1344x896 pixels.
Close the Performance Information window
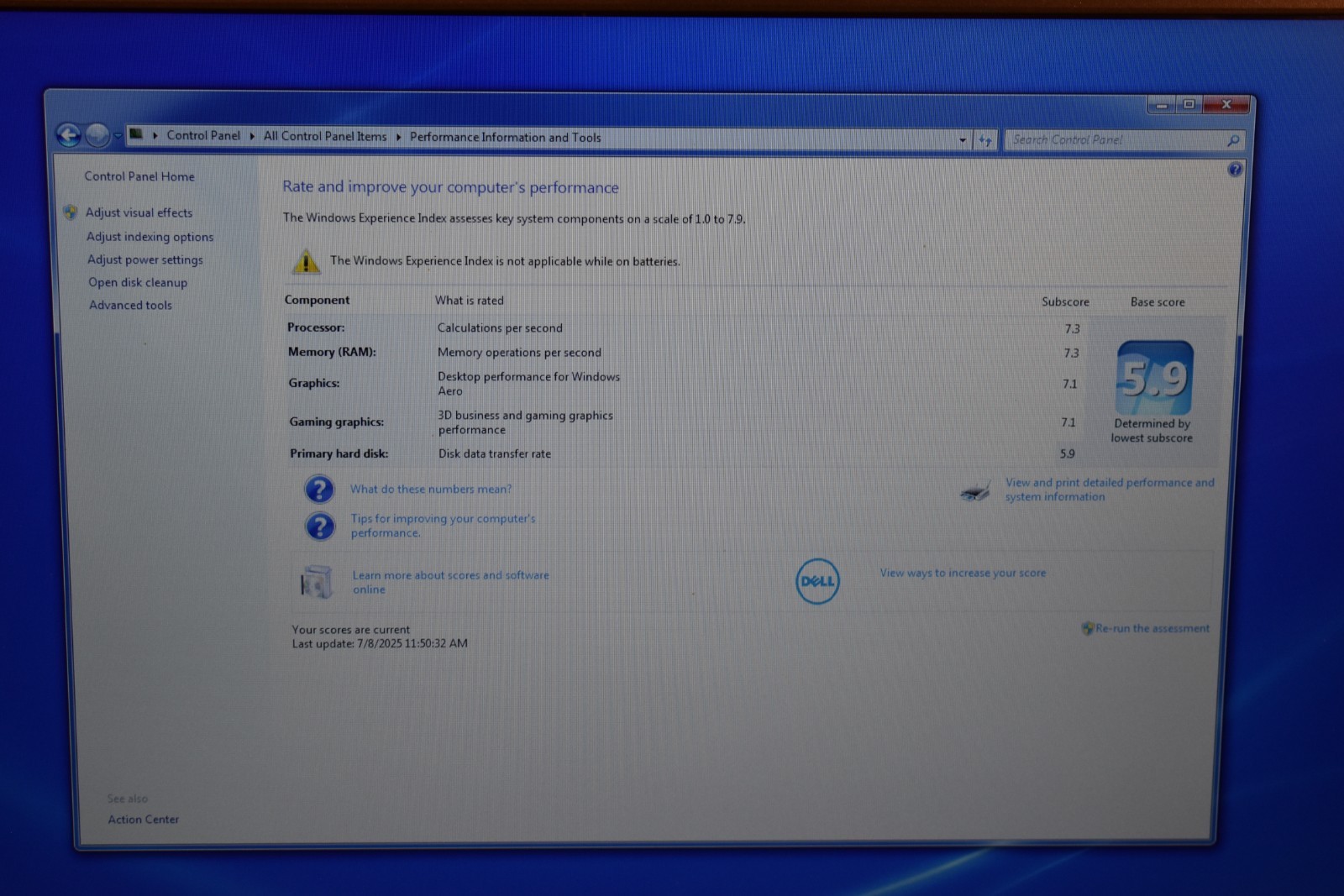click(1227, 105)
